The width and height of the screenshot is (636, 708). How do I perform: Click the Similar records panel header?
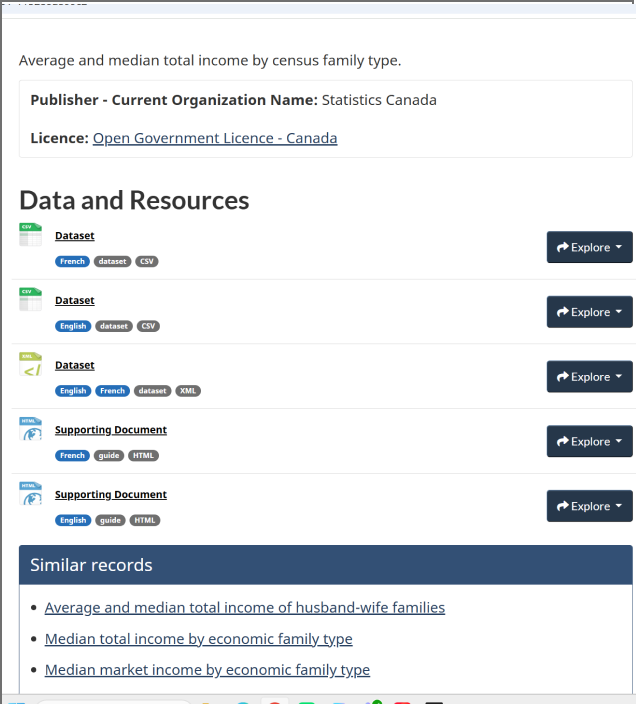(x=325, y=565)
